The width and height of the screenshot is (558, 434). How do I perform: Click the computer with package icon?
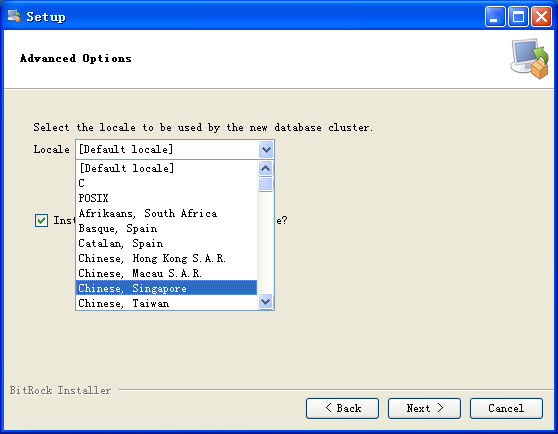pos(530,58)
